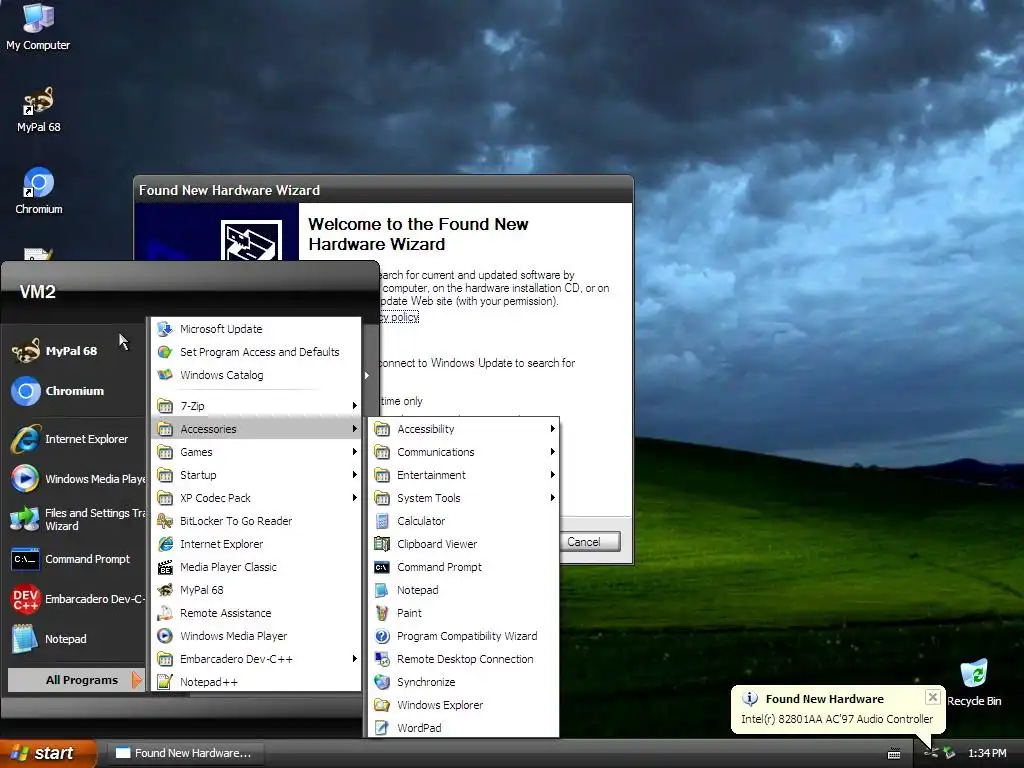
Task: Open Microsoft Update in All Programs
Action: click(x=256, y=329)
